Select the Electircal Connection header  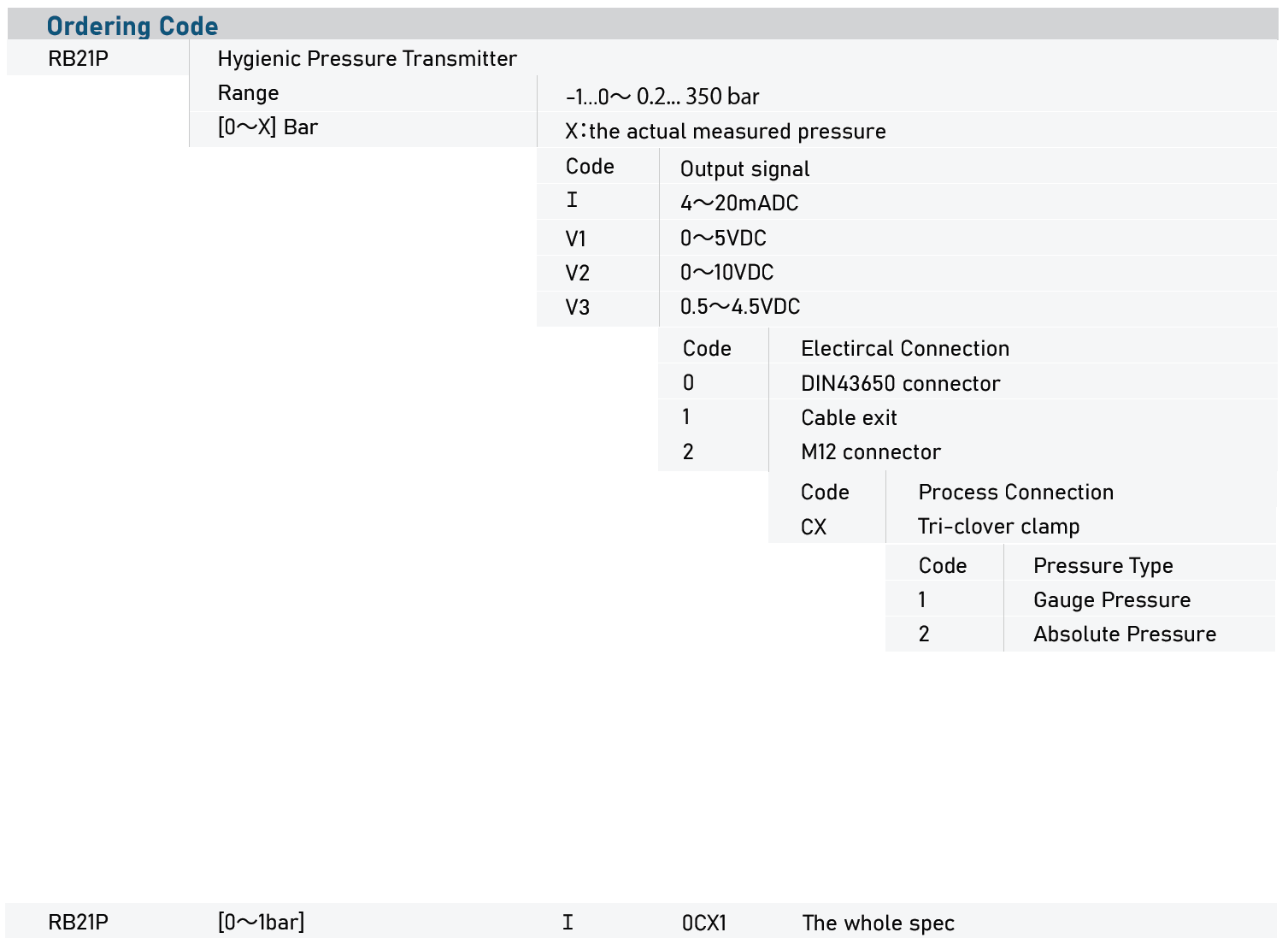click(x=904, y=349)
